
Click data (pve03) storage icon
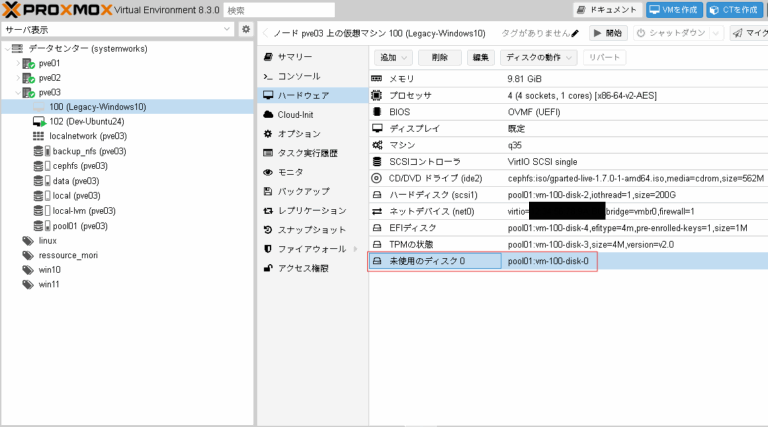pyautogui.click(x=42, y=181)
